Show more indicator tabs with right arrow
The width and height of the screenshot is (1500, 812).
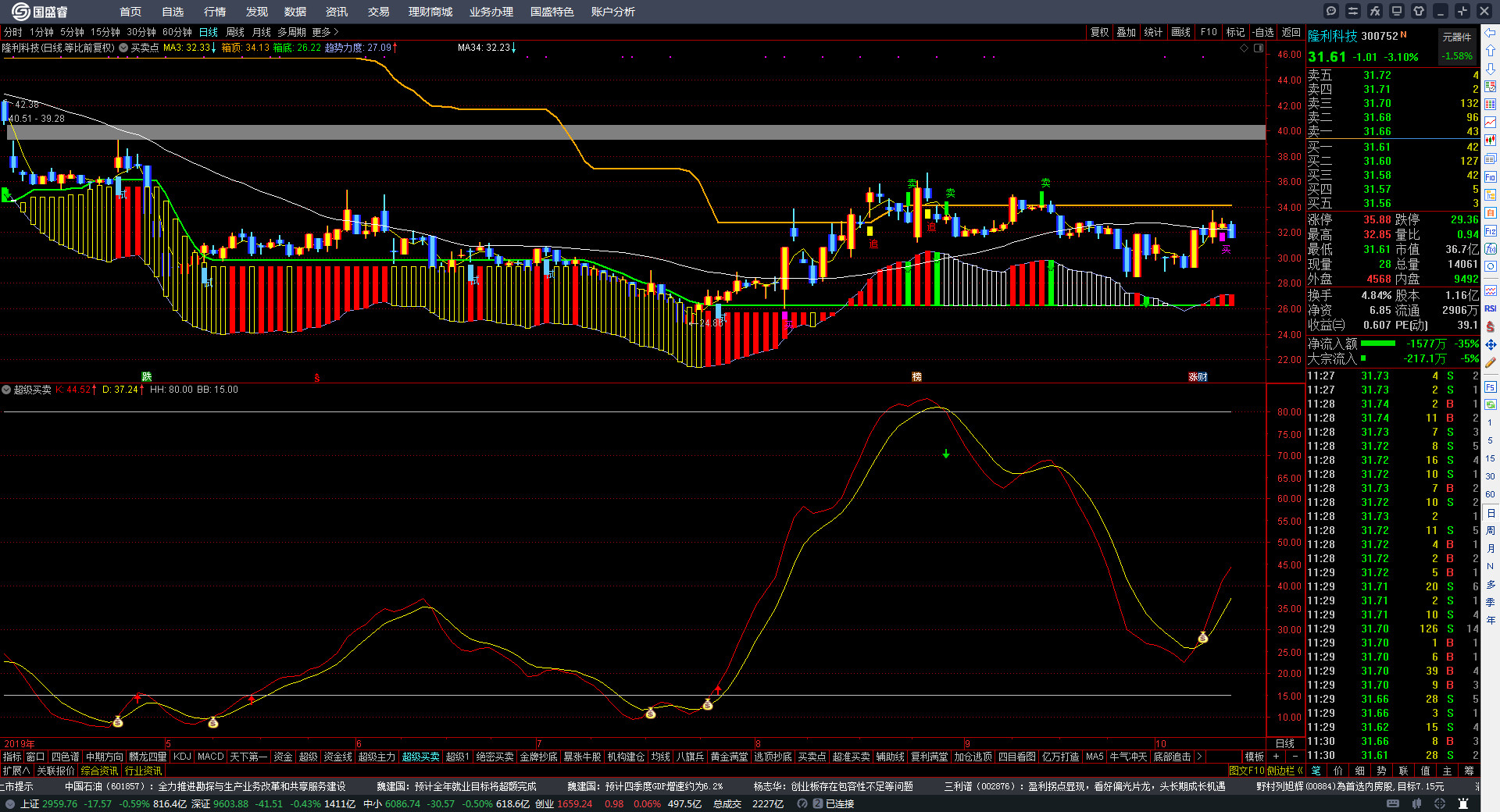point(1199,757)
